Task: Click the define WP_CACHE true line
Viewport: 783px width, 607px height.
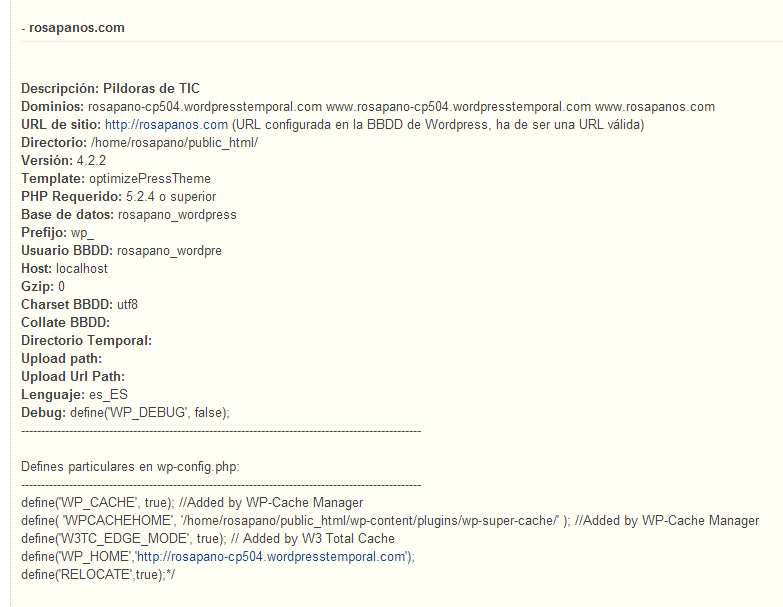Action: click(x=192, y=502)
